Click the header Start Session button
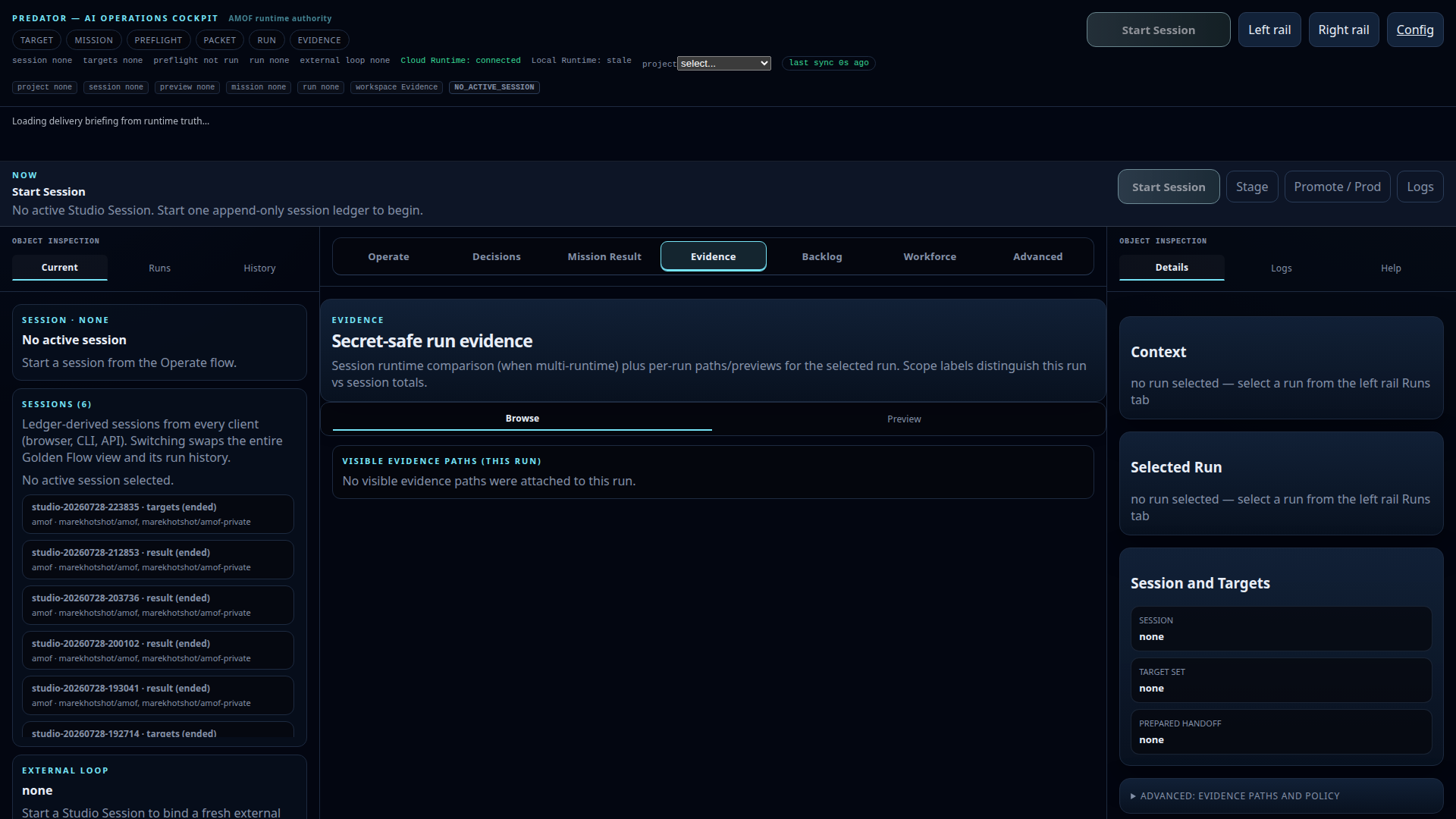 (x=1158, y=30)
